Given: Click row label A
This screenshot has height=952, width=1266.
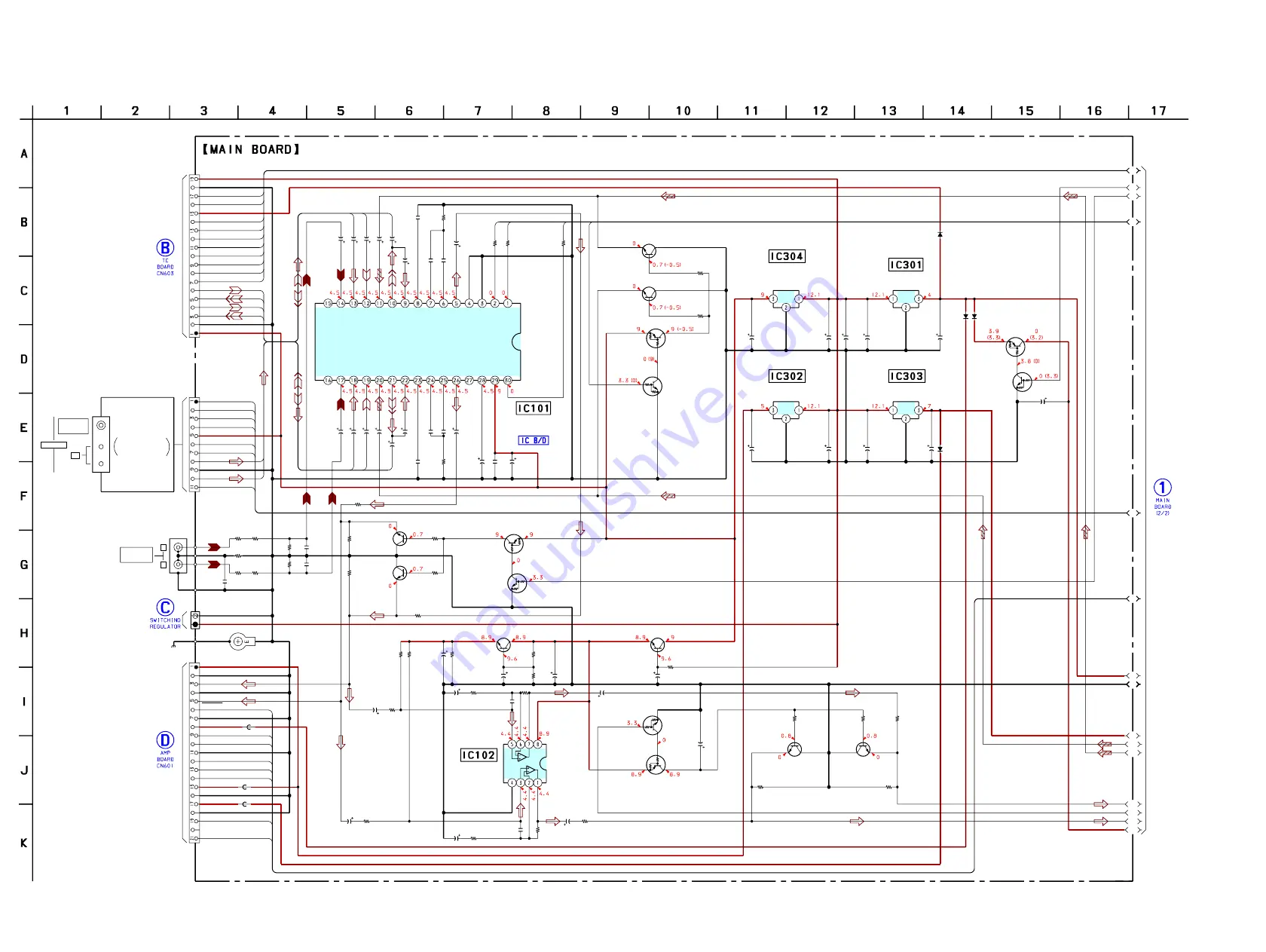Looking at the screenshot, I should pyautogui.click(x=24, y=154).
